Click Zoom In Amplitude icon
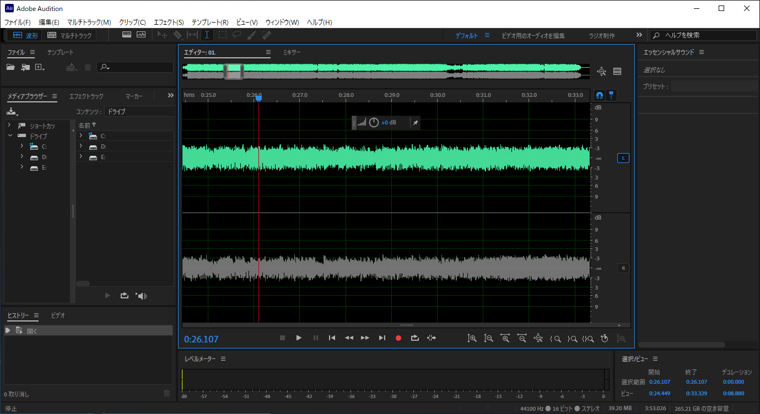The width and height of the screenshot is (760, 414). [472, 338]
